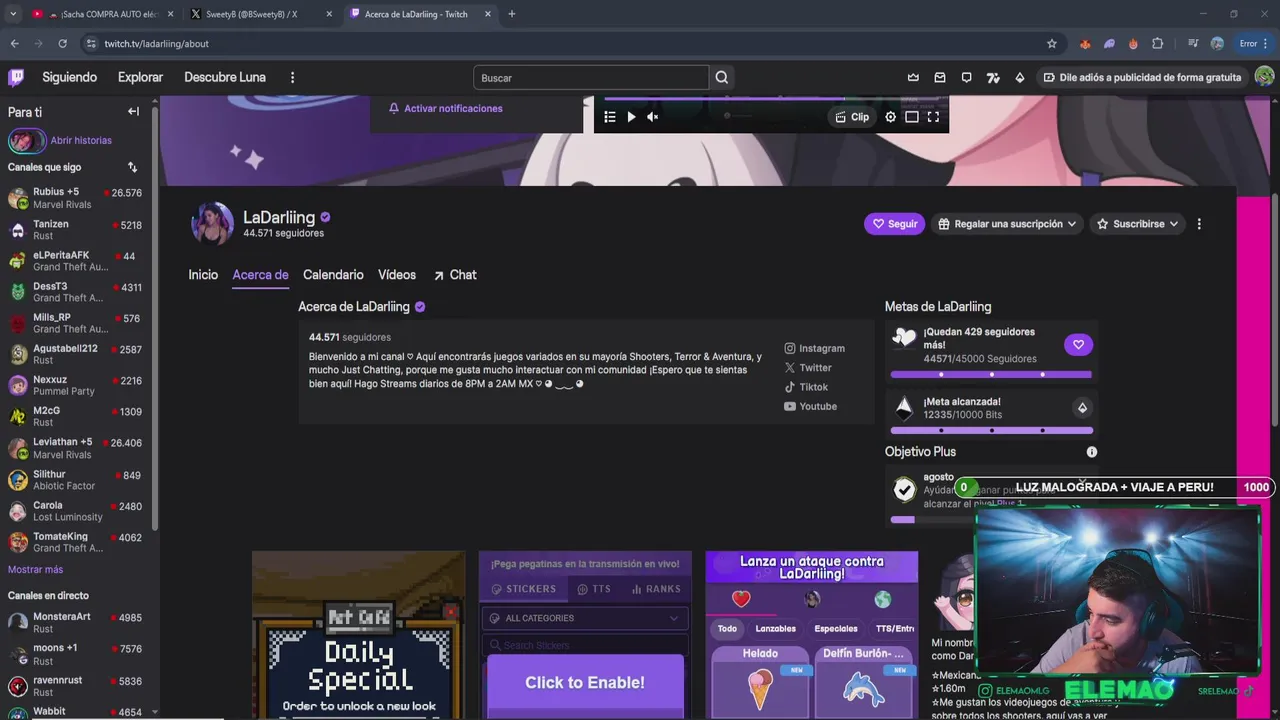Open DessT3 channel in sidebar
Screen dimensions: 1280x720
click(x=76, y=291)
